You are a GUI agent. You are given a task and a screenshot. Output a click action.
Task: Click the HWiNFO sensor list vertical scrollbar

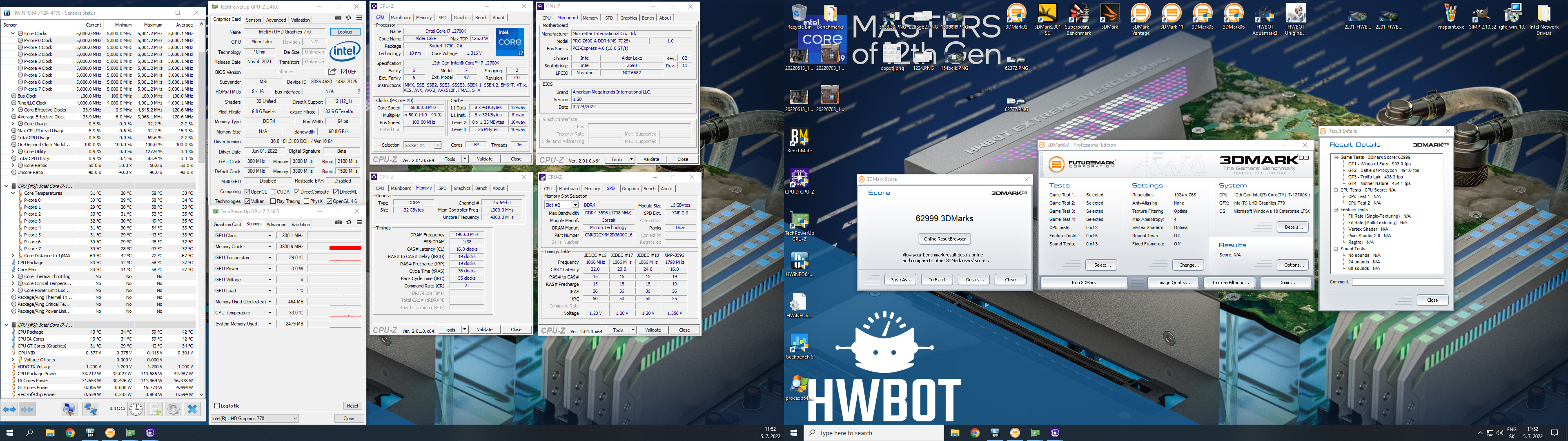tap(201, 210)
